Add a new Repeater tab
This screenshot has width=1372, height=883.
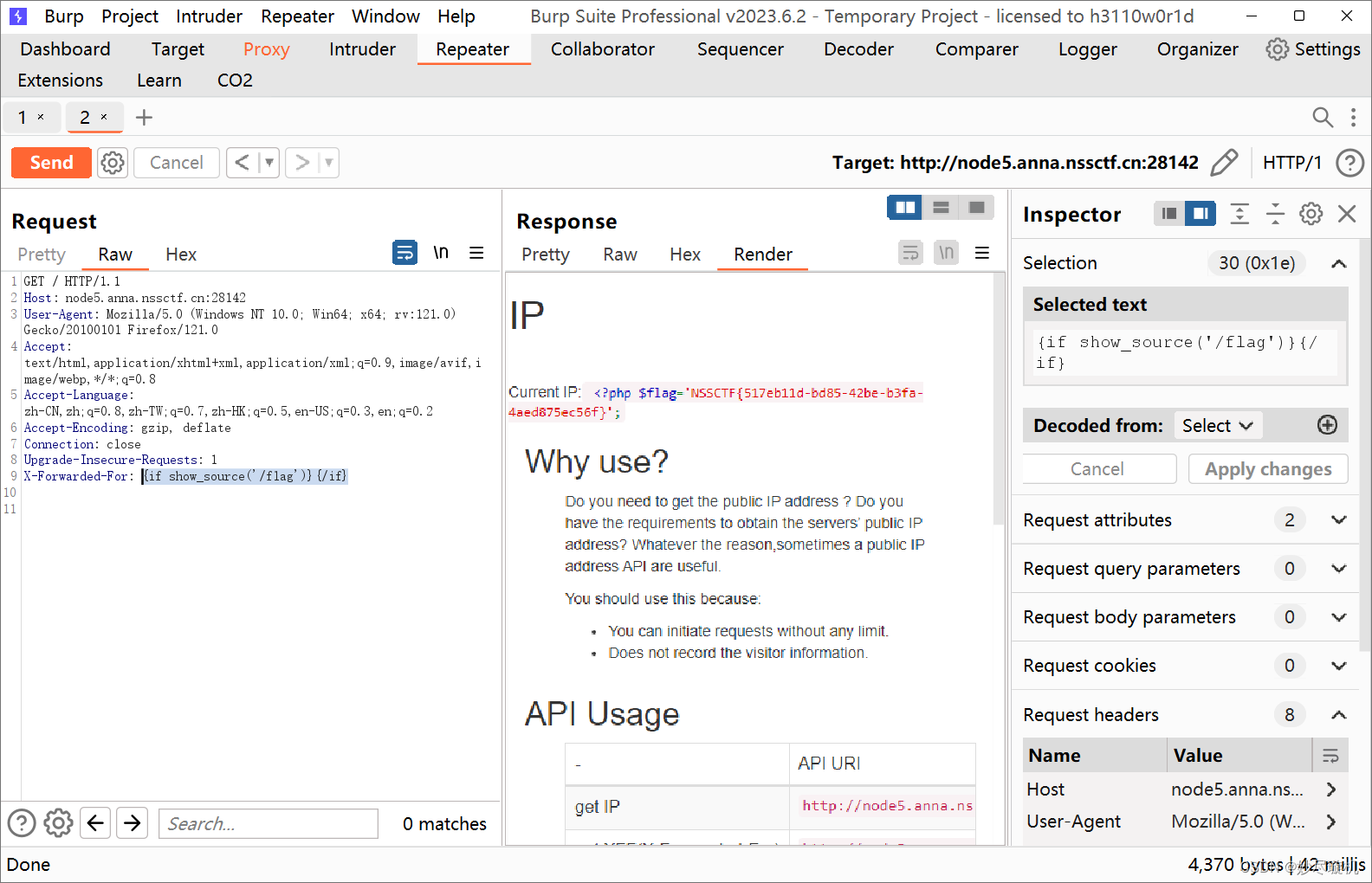[144, 118]
